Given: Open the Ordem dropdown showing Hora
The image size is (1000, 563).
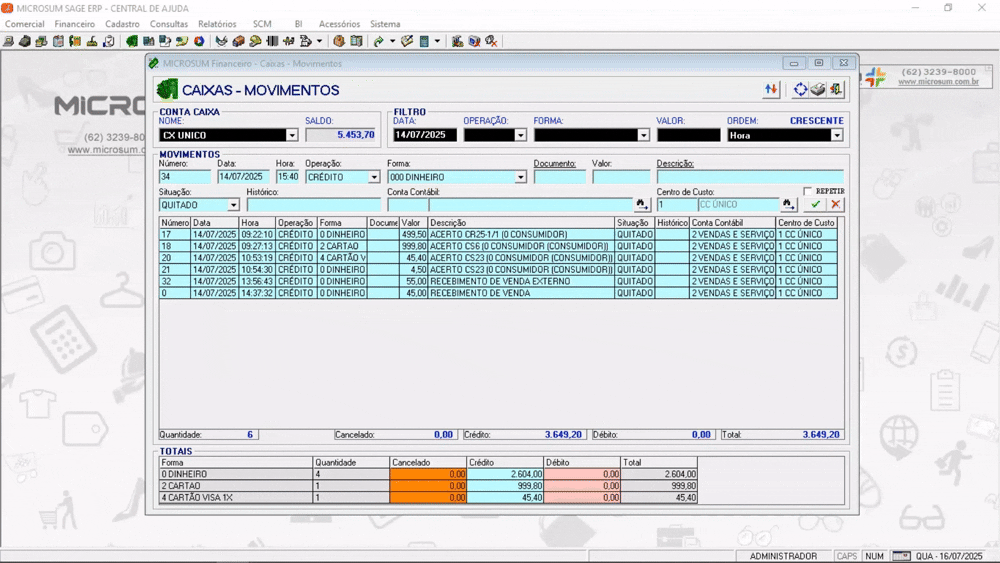Looking at the screenshot, I should click(837, 135).
